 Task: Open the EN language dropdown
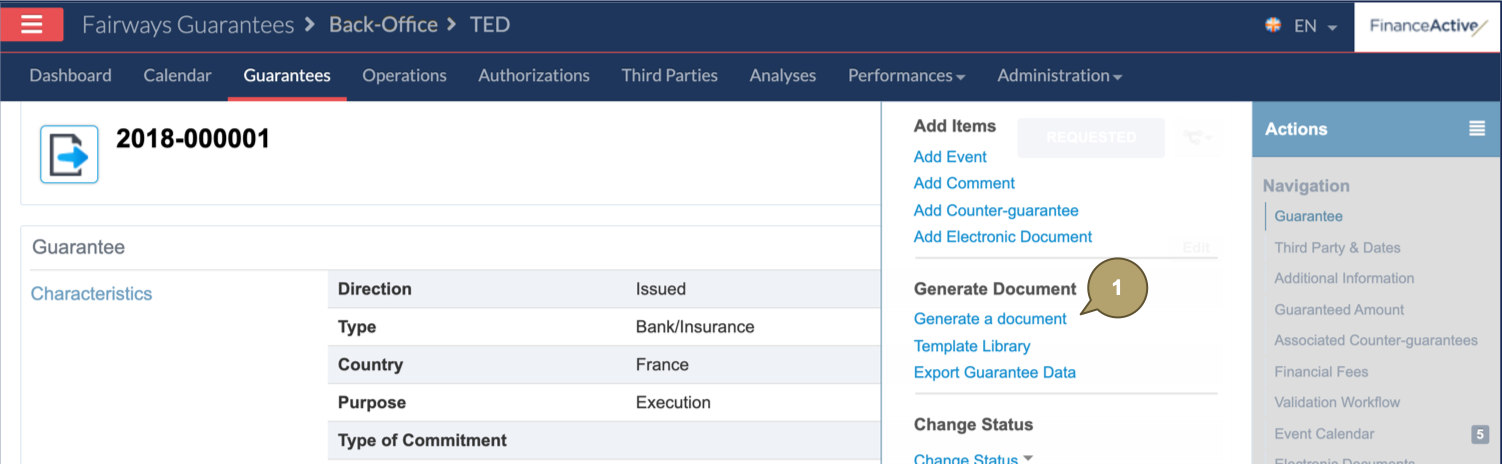[1315, 26]
